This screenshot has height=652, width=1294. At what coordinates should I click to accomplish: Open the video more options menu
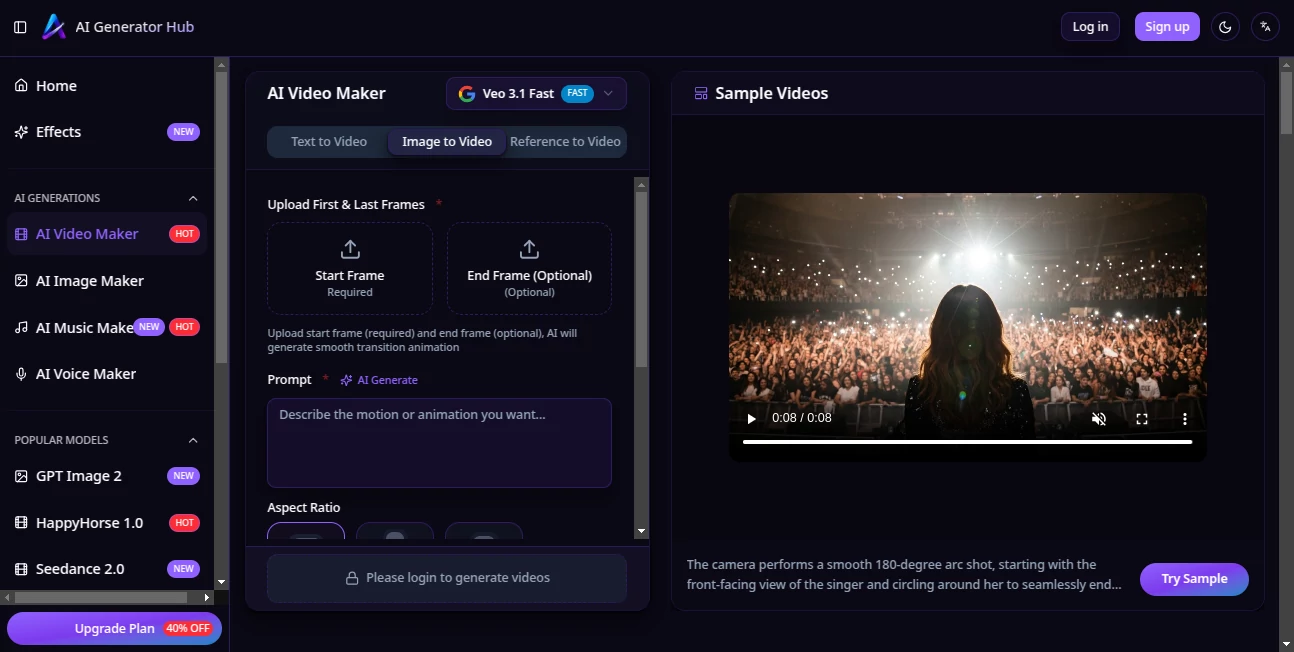click(1185, 419)
